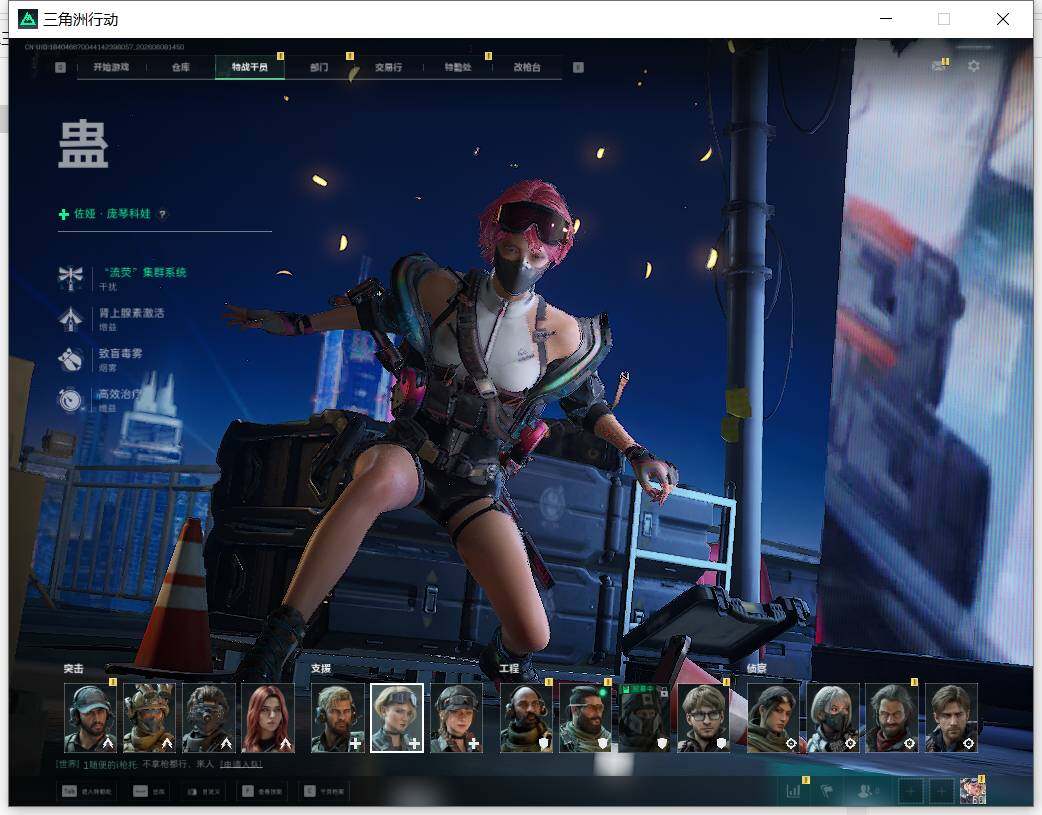The width and height of the screenshot is (1042, 815).
Task: Click the next-tab key icon right of 改枪台
Action: (x=578, y=67)
